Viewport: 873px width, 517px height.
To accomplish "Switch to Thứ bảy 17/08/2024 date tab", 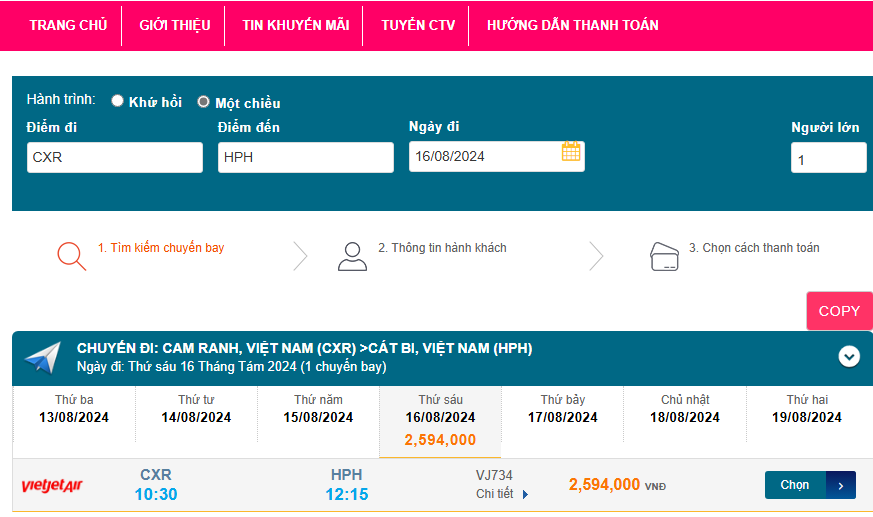I will point(563,409).
